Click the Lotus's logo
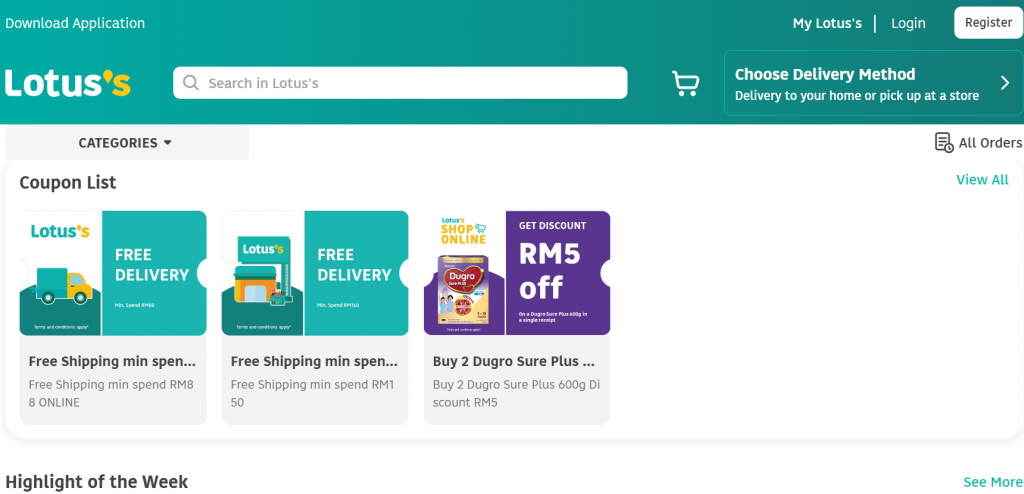The height and width of the screenshot is (494, 1024). [x=68, y=83]
